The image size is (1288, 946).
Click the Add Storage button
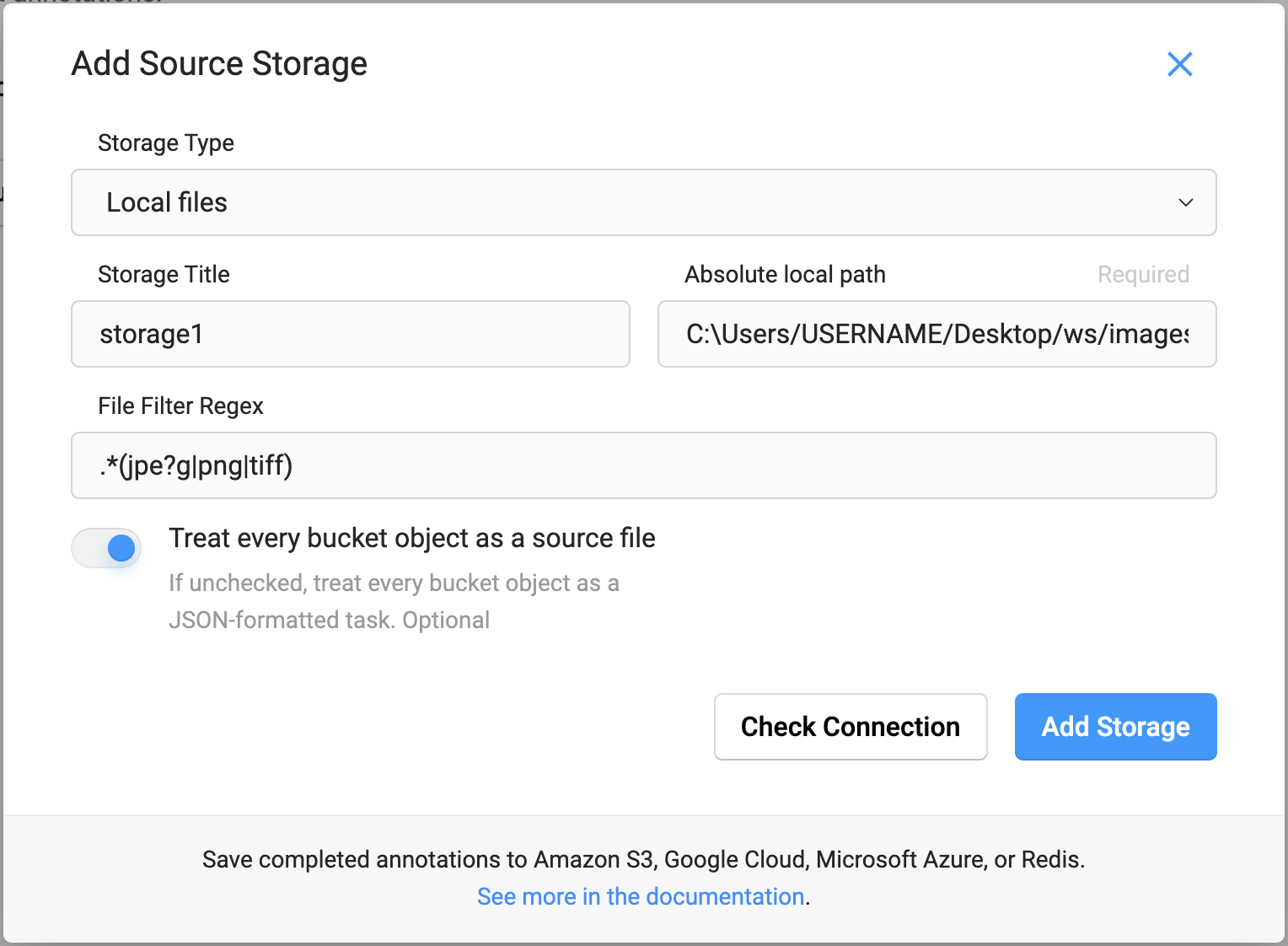pyautogui.click(x=1115, y=727)
